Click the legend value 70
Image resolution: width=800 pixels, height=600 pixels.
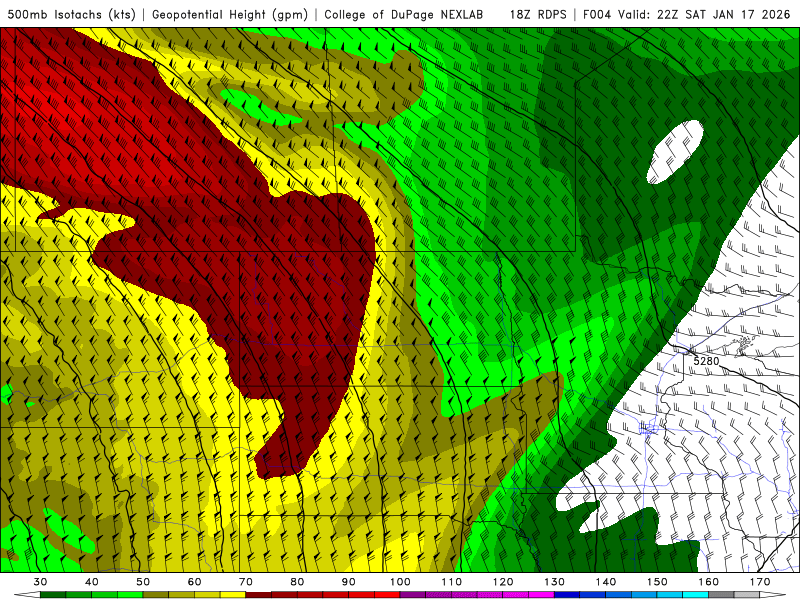246,582
